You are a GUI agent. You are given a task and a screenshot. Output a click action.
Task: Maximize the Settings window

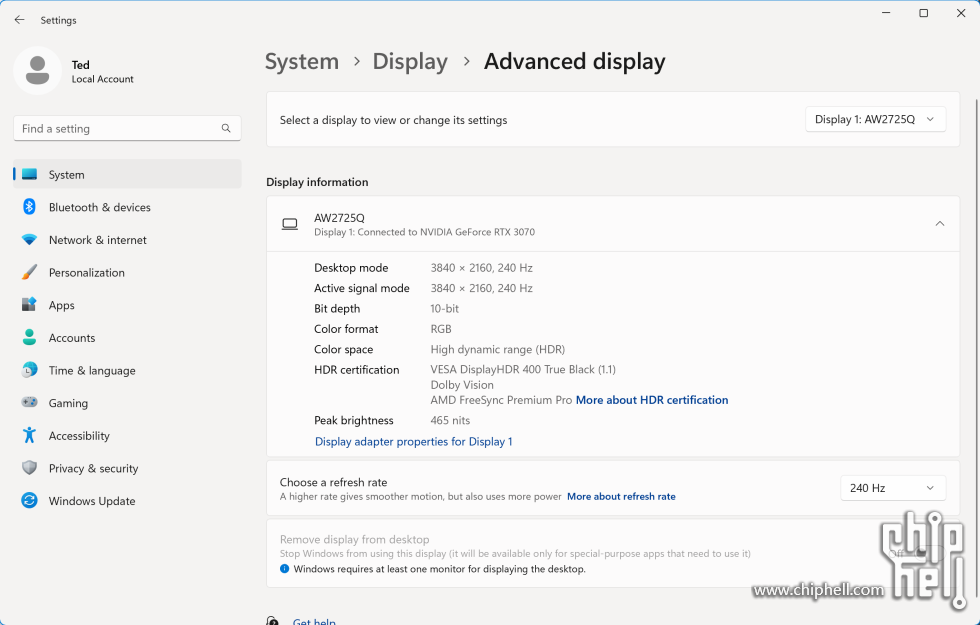[x=923, y=13]
